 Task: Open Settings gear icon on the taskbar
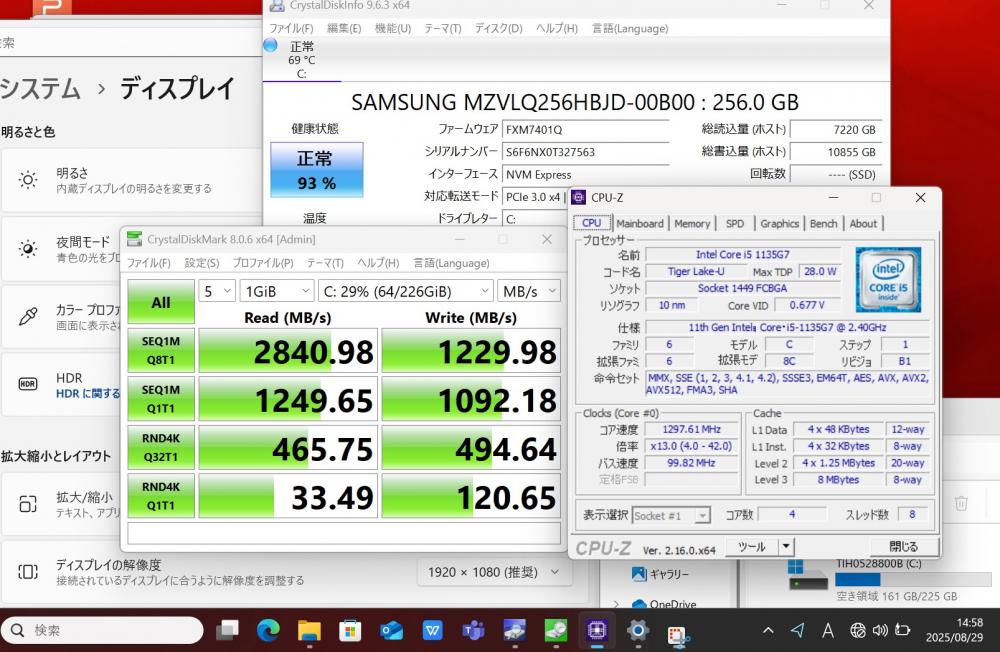click(637, 630)
